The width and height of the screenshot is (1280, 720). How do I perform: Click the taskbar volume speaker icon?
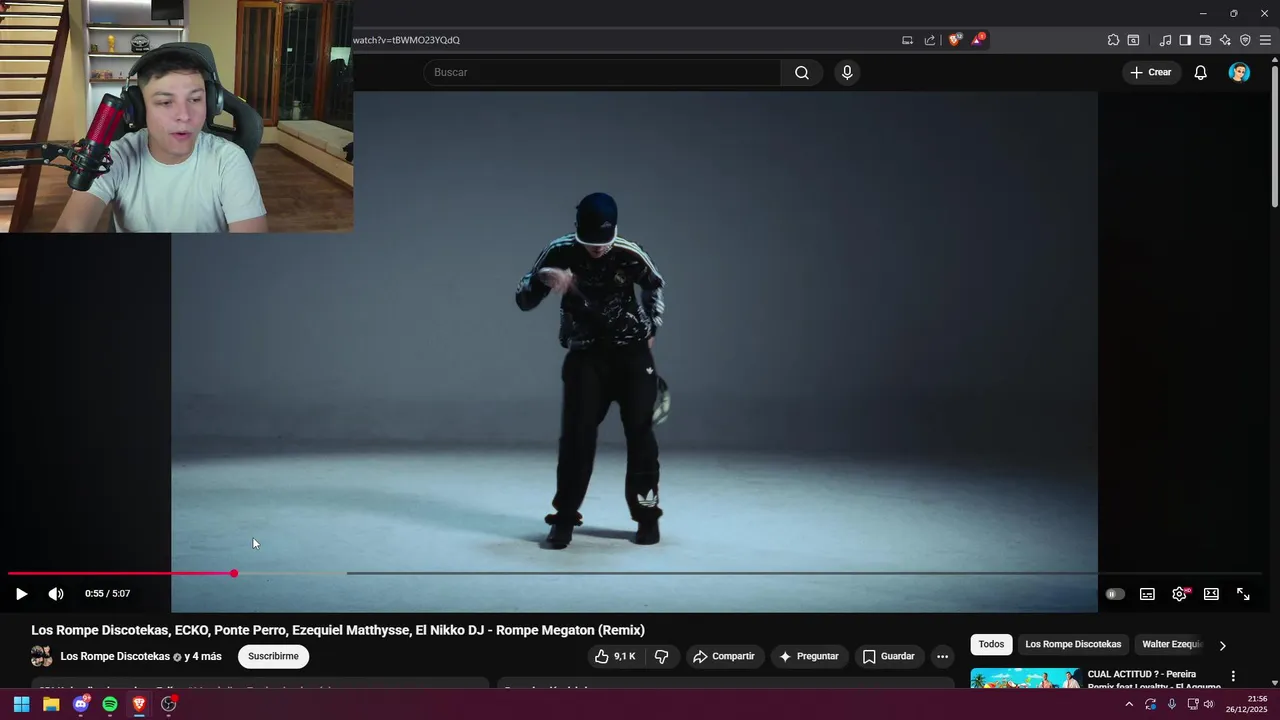1208,704
